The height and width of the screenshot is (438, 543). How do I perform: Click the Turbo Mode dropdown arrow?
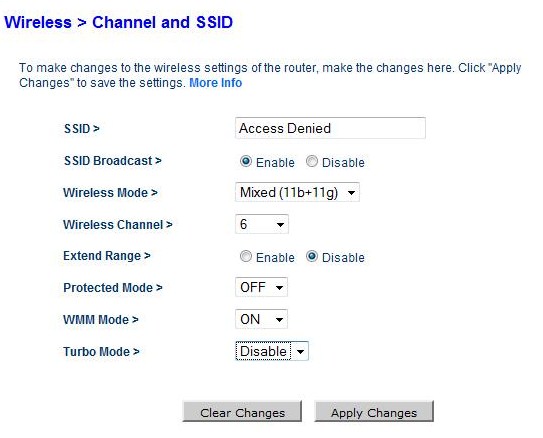pyautogui.click(x=300, y=351)
